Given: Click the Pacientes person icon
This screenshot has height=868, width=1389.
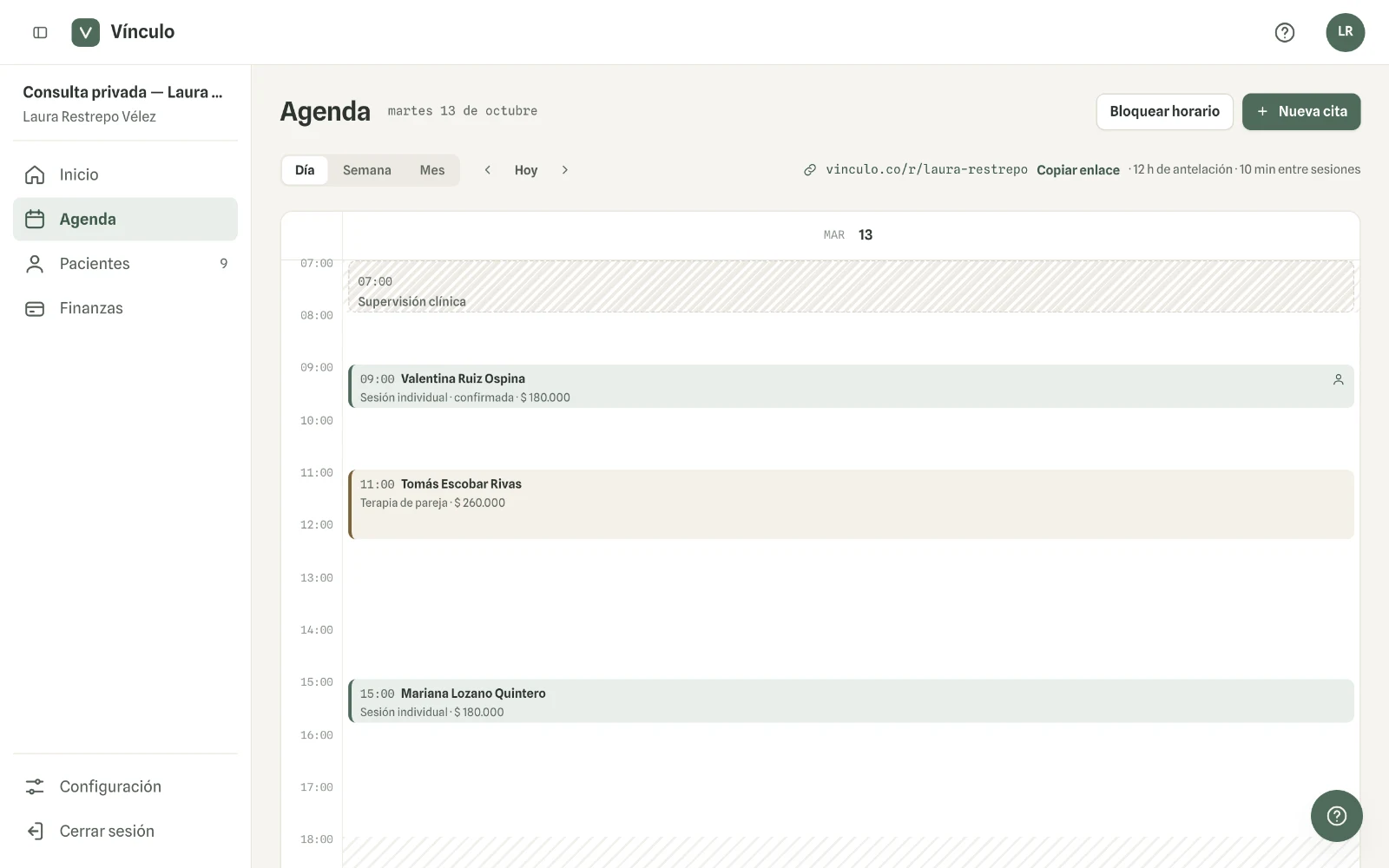Looking at the screenshot, I should click(x=35, y=264).
